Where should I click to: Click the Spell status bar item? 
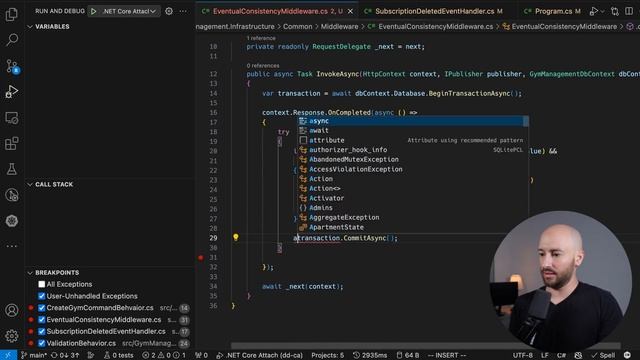(603, 355)
